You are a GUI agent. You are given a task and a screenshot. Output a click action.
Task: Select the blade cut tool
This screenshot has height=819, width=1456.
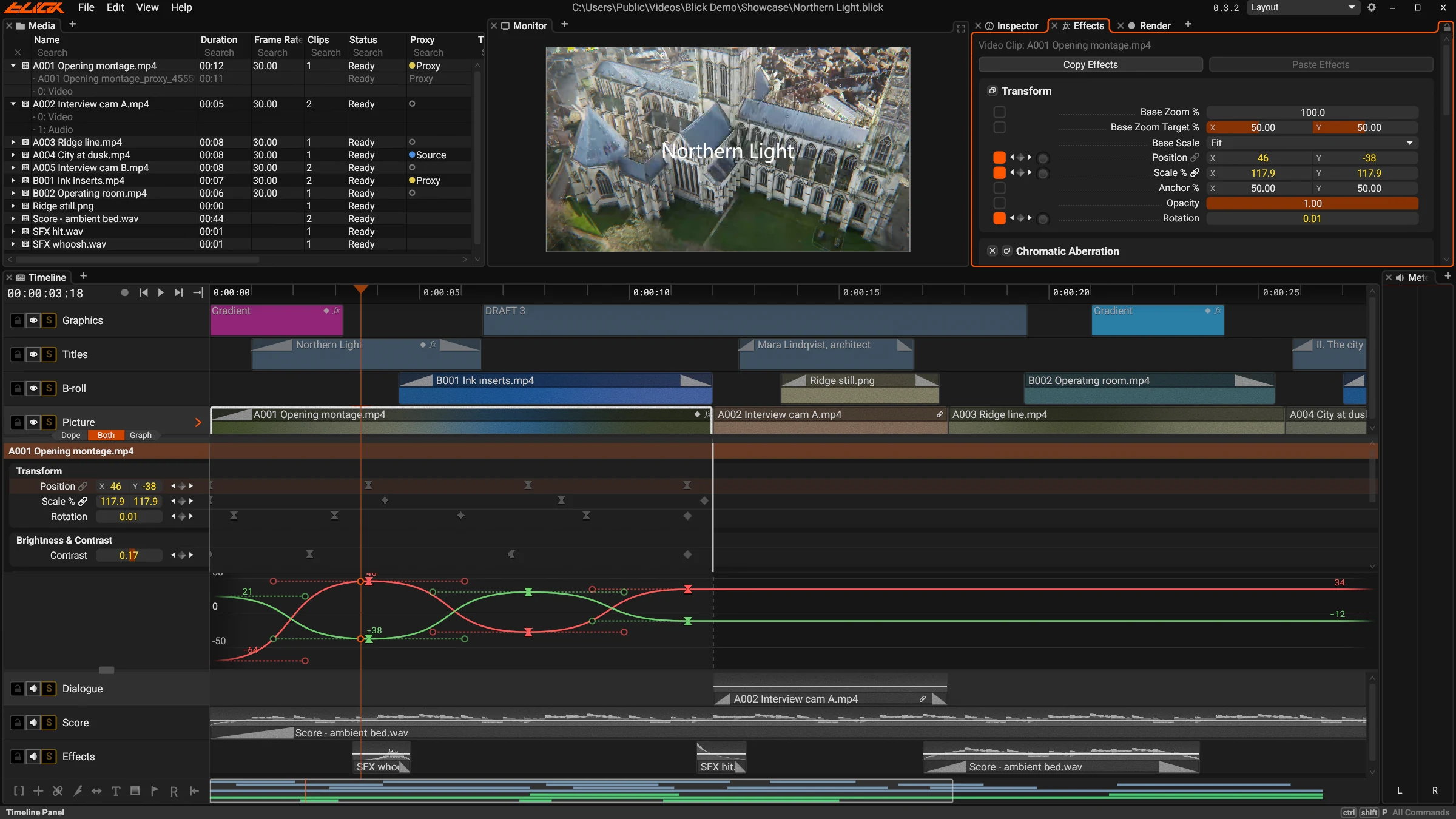(x=78, y=791)
